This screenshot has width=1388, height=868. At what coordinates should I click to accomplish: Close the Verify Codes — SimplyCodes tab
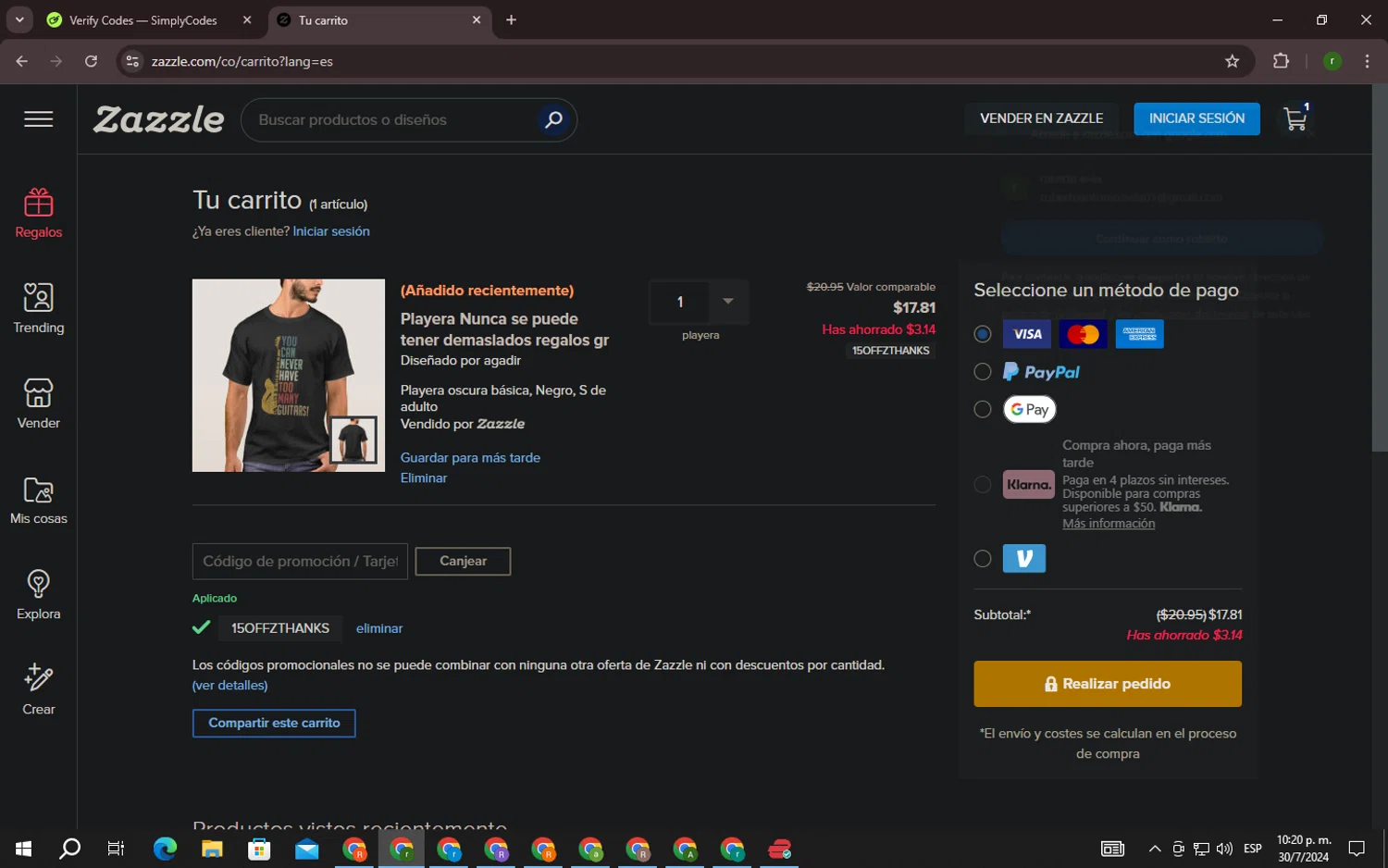(x=247, y=19)
